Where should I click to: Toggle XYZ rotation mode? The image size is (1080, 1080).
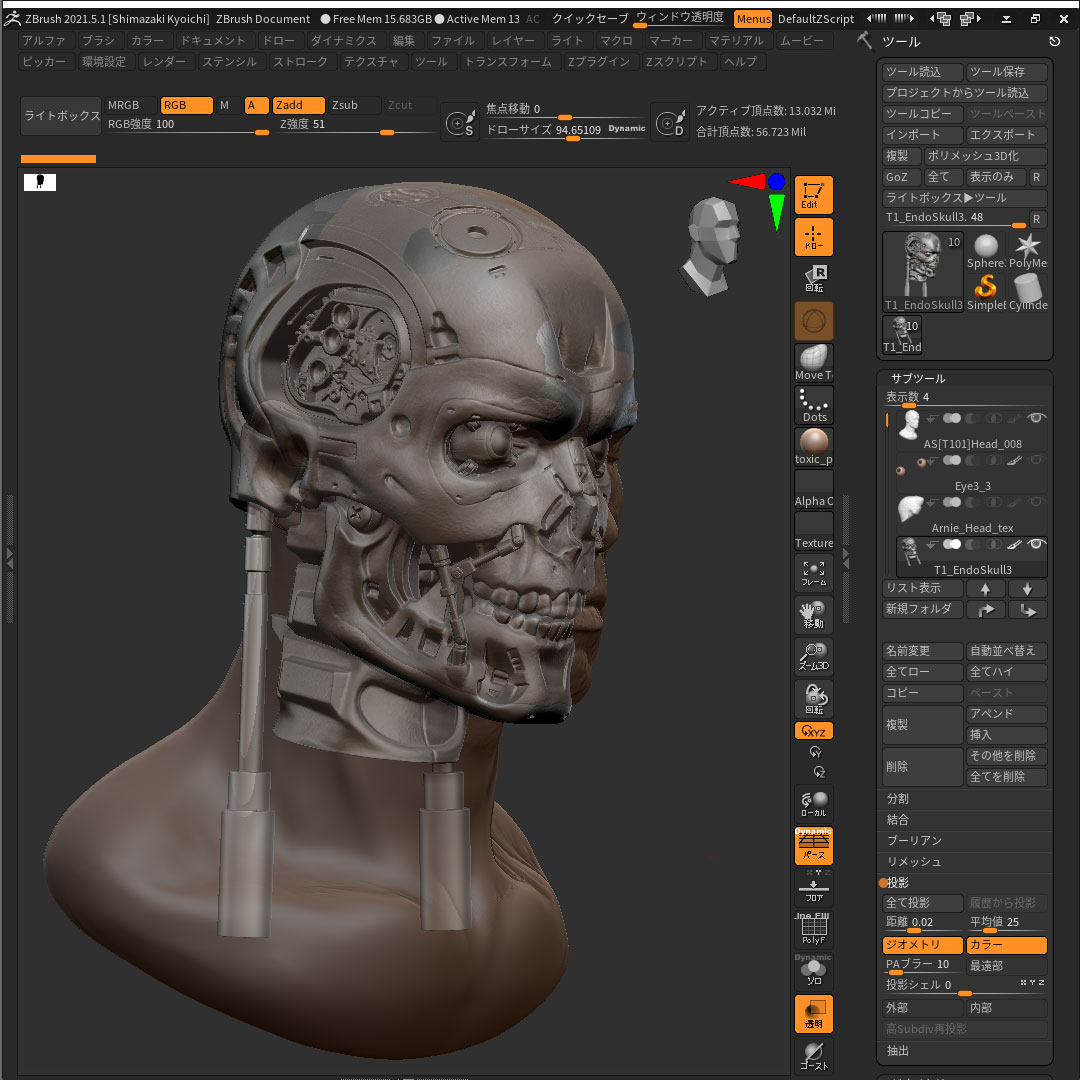(813, 731)
